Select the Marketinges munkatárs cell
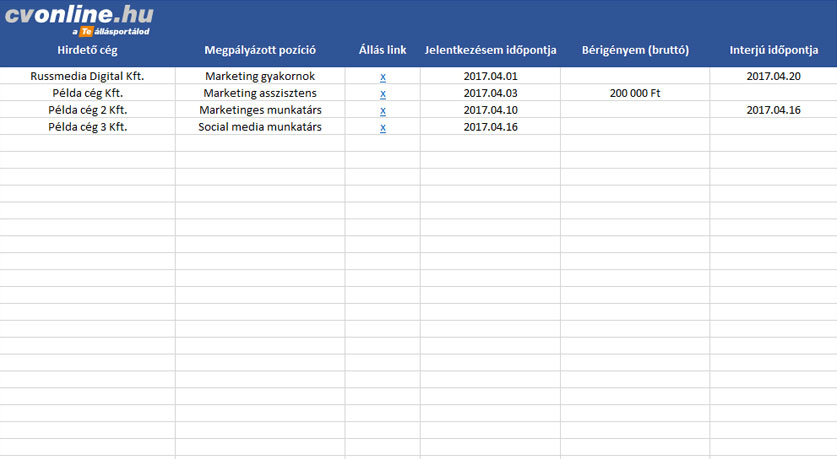Image resolution: width=837 pixels, height=459 pixels. [260, 110]
